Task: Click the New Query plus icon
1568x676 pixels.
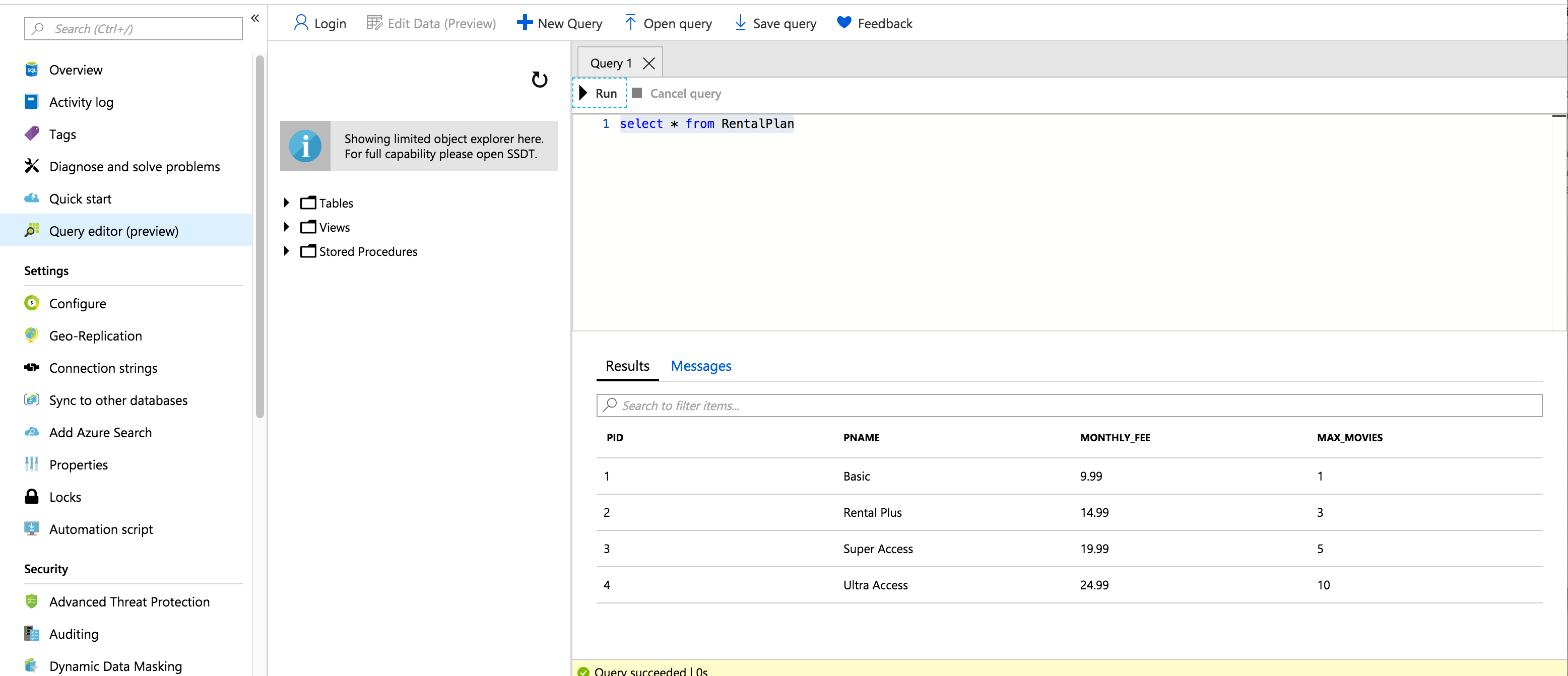Action: coord(524,23)
